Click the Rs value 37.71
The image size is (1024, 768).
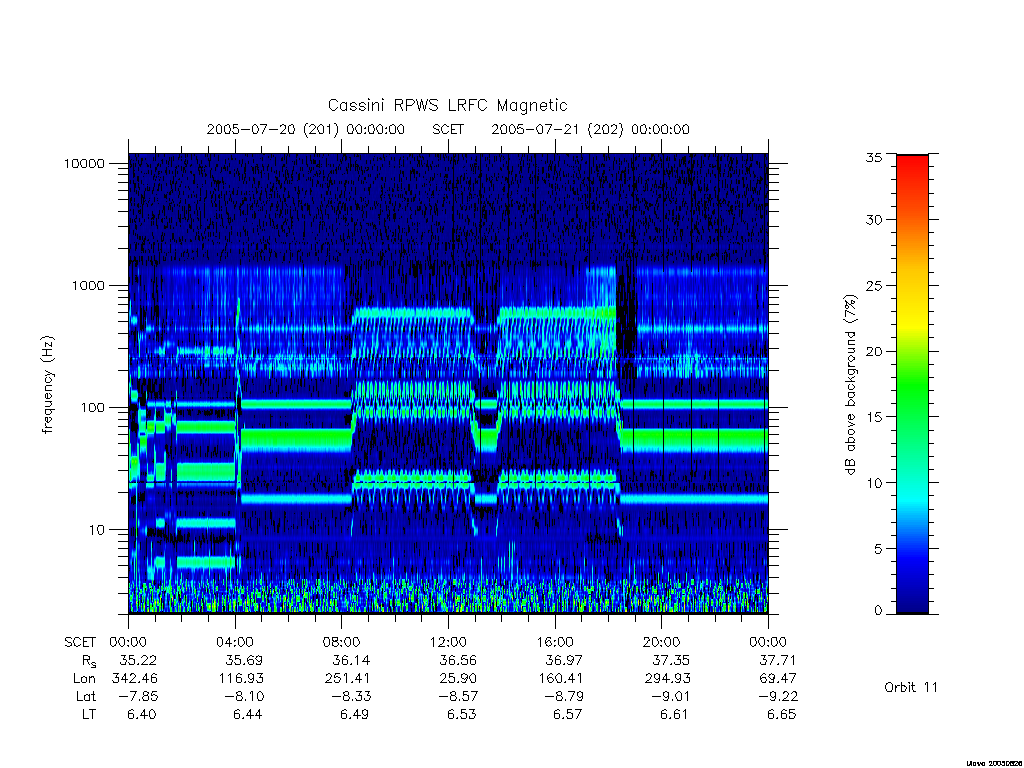[778, 660]
